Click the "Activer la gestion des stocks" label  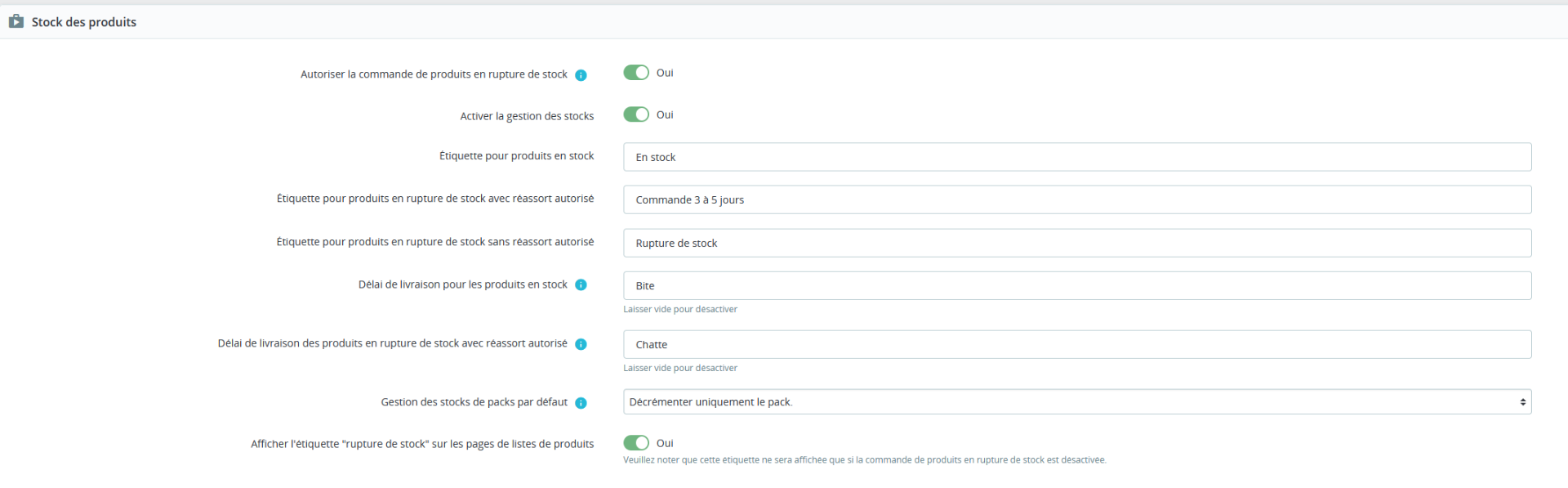(x=527, y=116)
